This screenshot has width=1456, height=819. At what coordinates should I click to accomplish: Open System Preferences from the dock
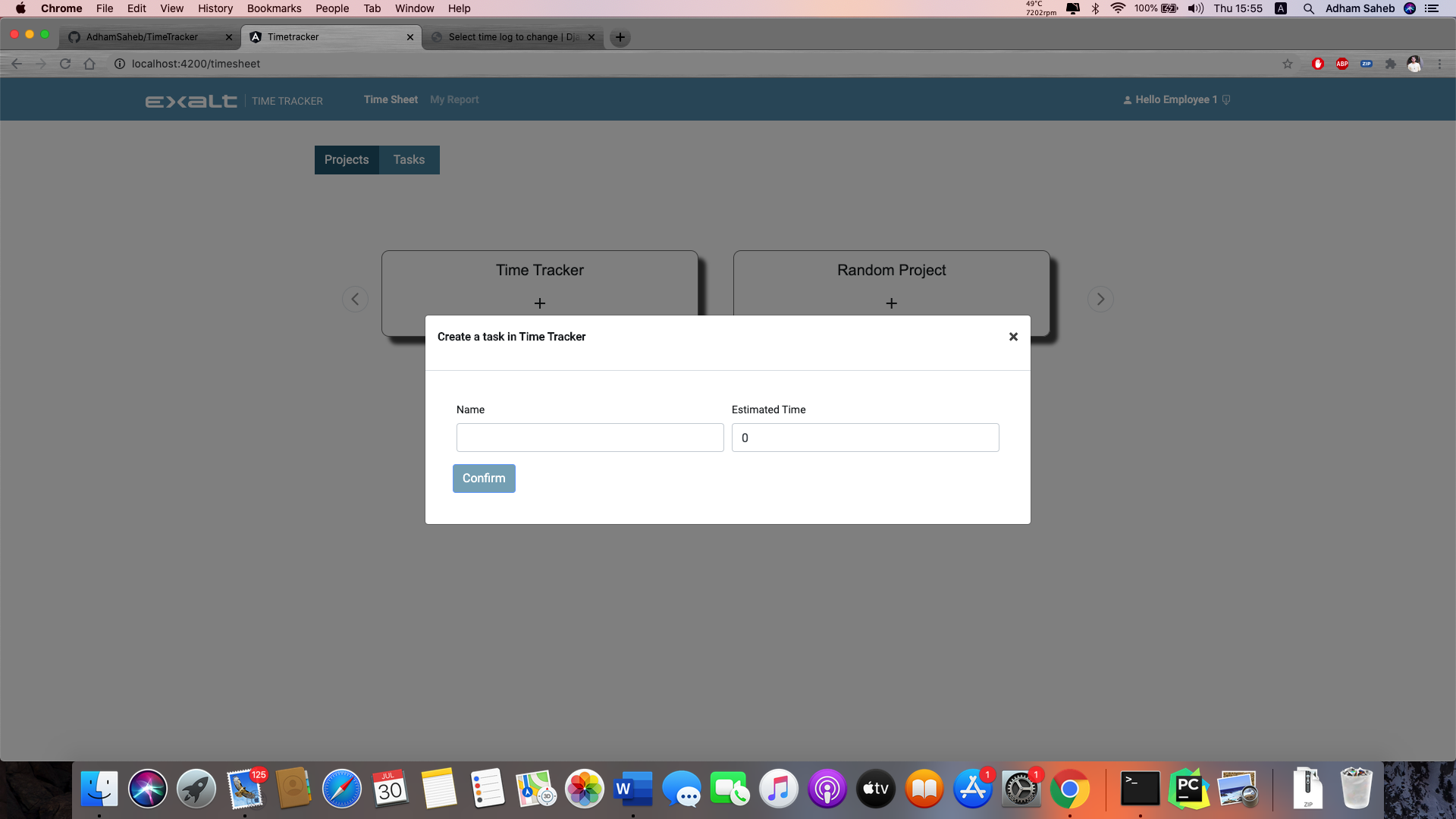(x=1021, y=789)
